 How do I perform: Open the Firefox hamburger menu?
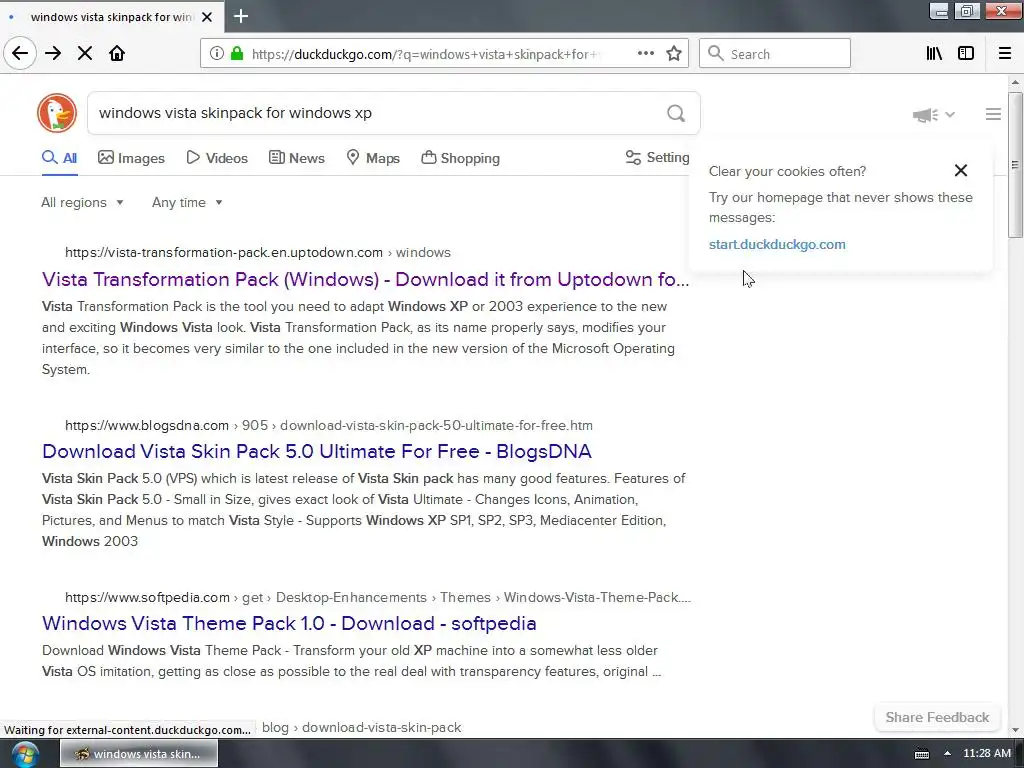coord(1005,54)
